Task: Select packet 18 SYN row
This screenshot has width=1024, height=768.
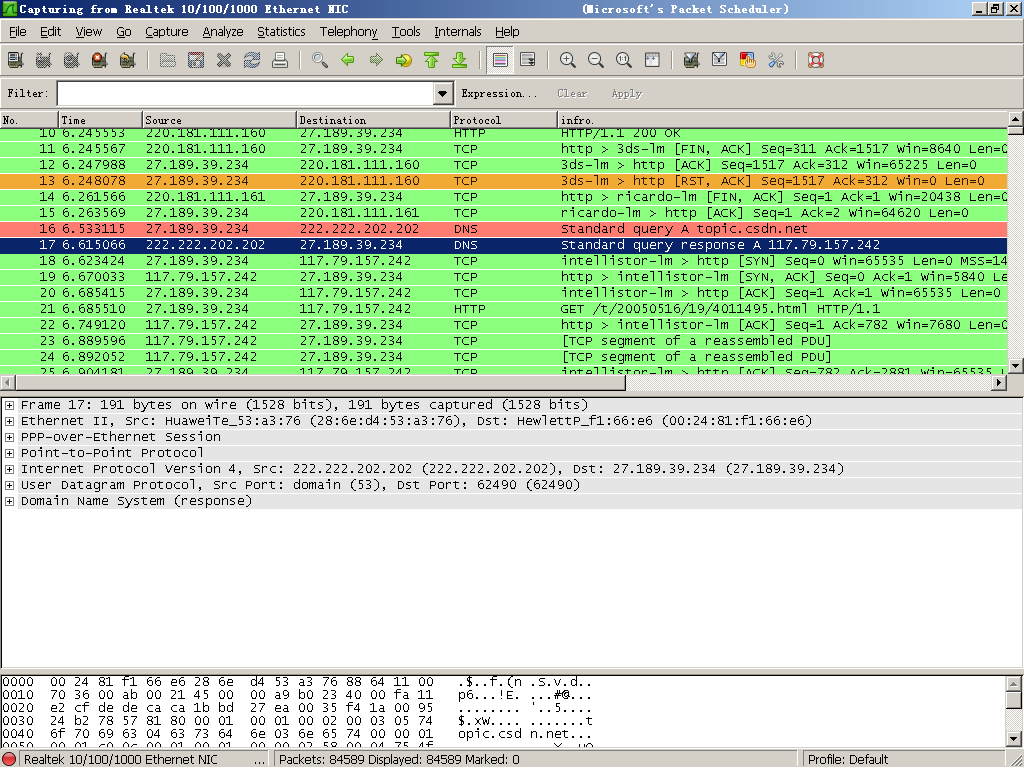Action: 504,261
